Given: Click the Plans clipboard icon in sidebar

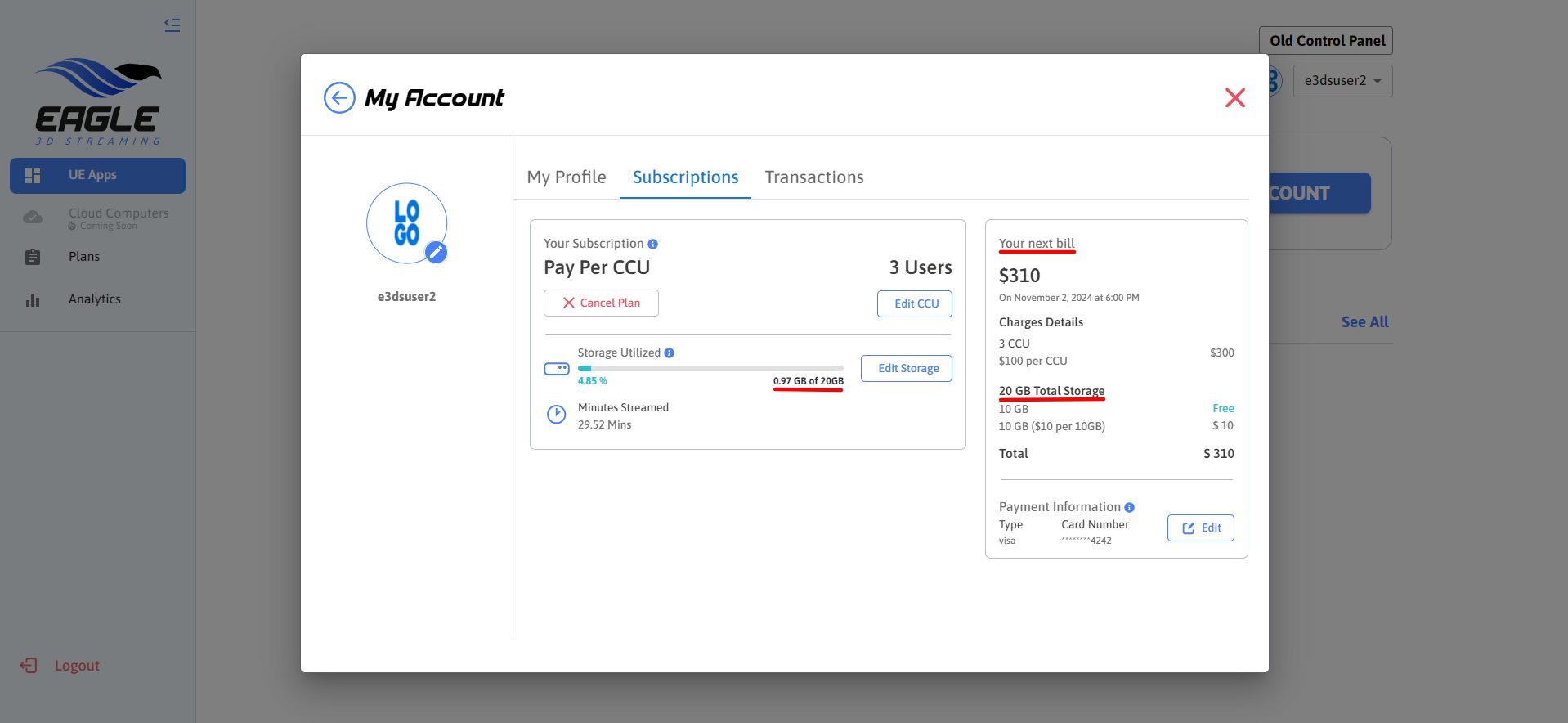Looking at the screenshot, I should [33, 258].
